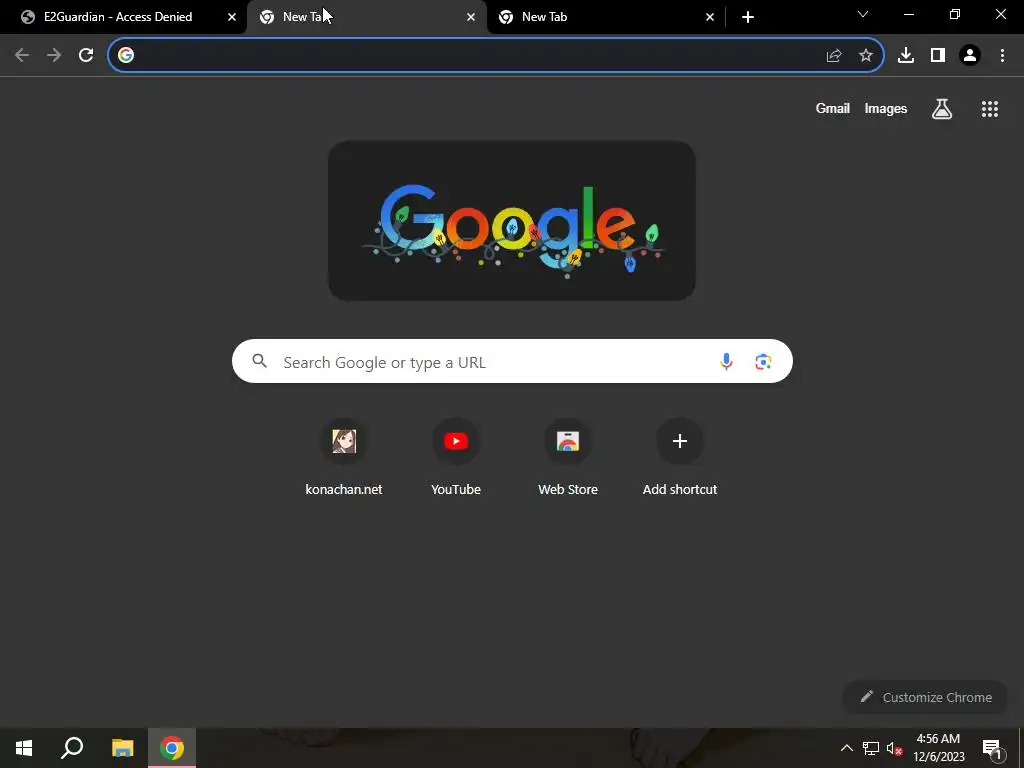Open Windows taskbar search
The image size is (1024, 768).
[72, 748]
